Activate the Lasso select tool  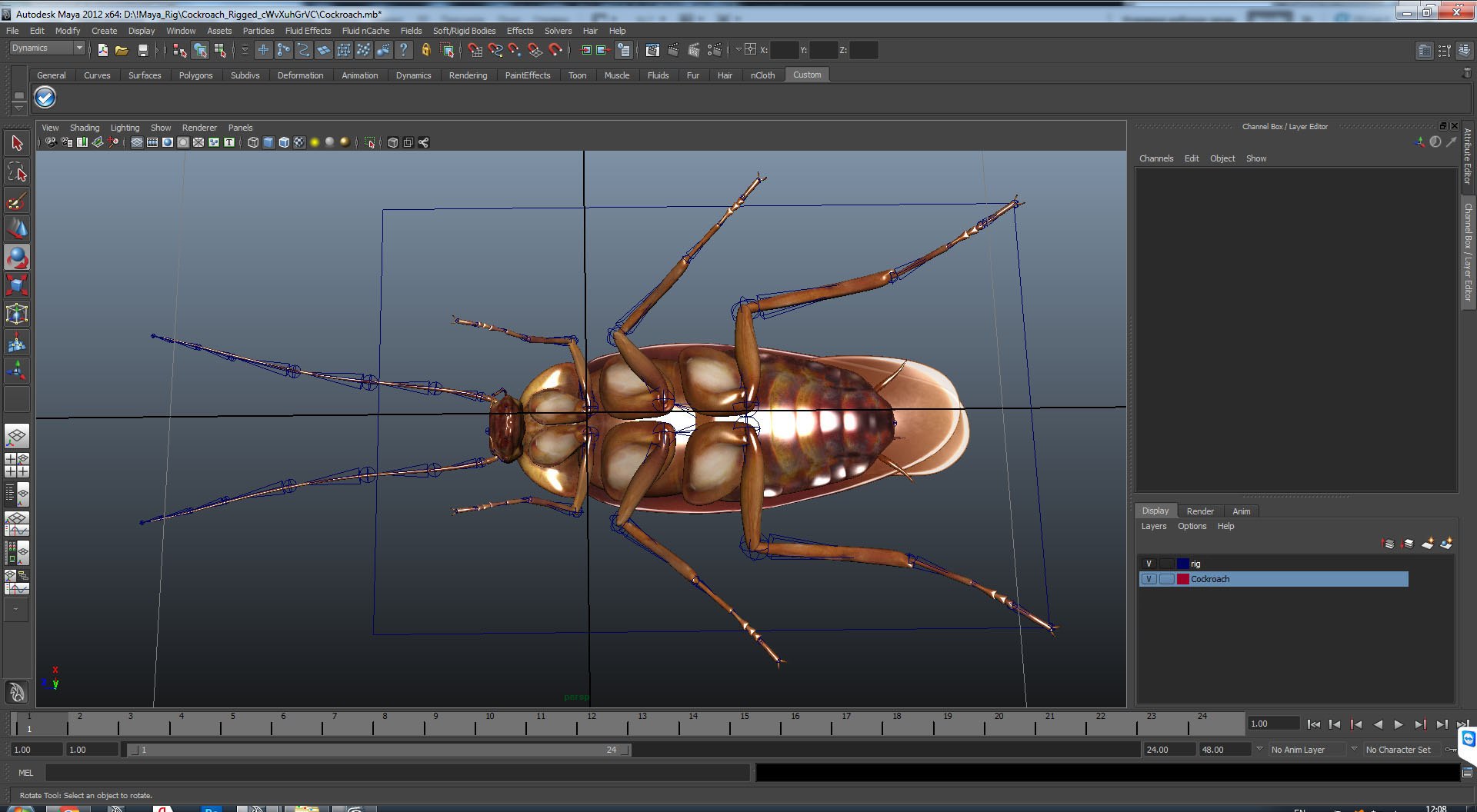17,172
